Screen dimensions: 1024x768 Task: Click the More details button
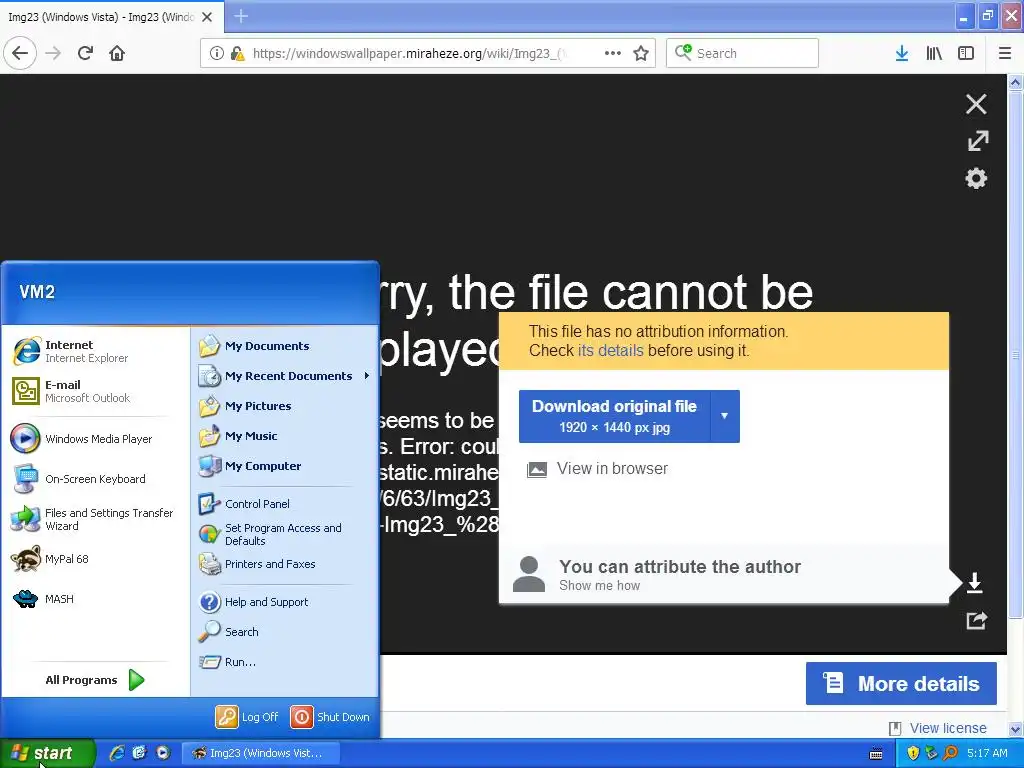point(901,684)
